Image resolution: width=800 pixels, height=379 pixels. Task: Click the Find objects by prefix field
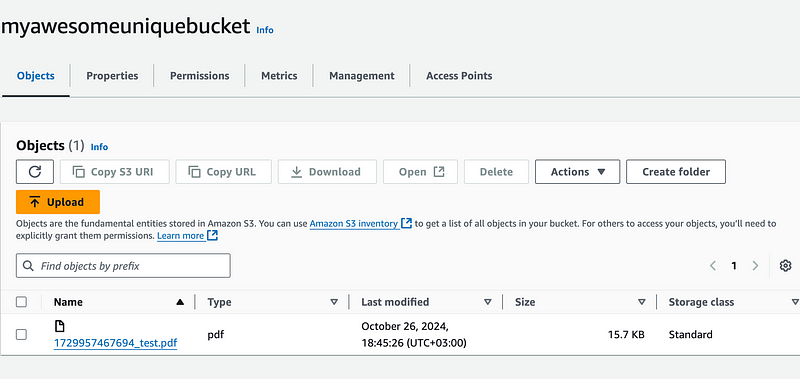(x=123, y=266)
